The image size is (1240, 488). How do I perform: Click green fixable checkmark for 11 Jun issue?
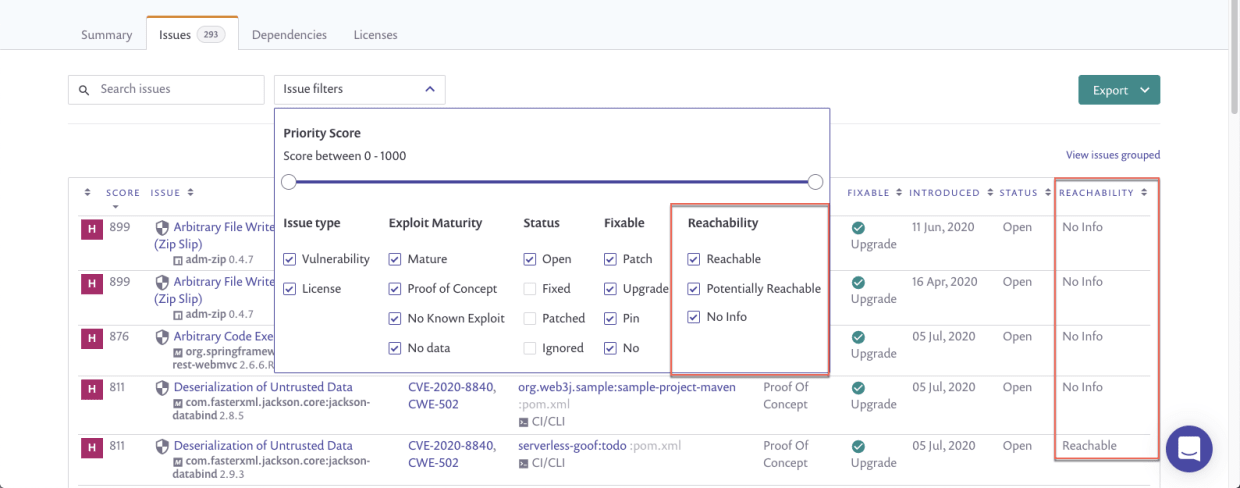pos(858,228)
